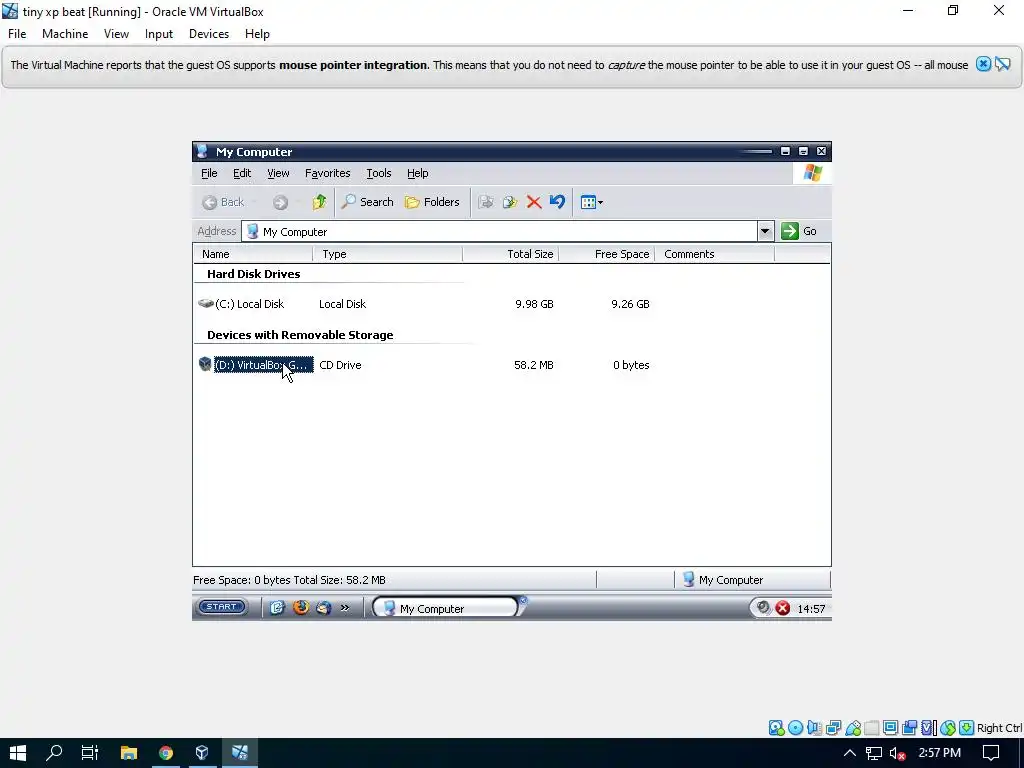Click the Forward arrow button
The height and width of the screenshot is (768, 1024).
click(280, 202)
